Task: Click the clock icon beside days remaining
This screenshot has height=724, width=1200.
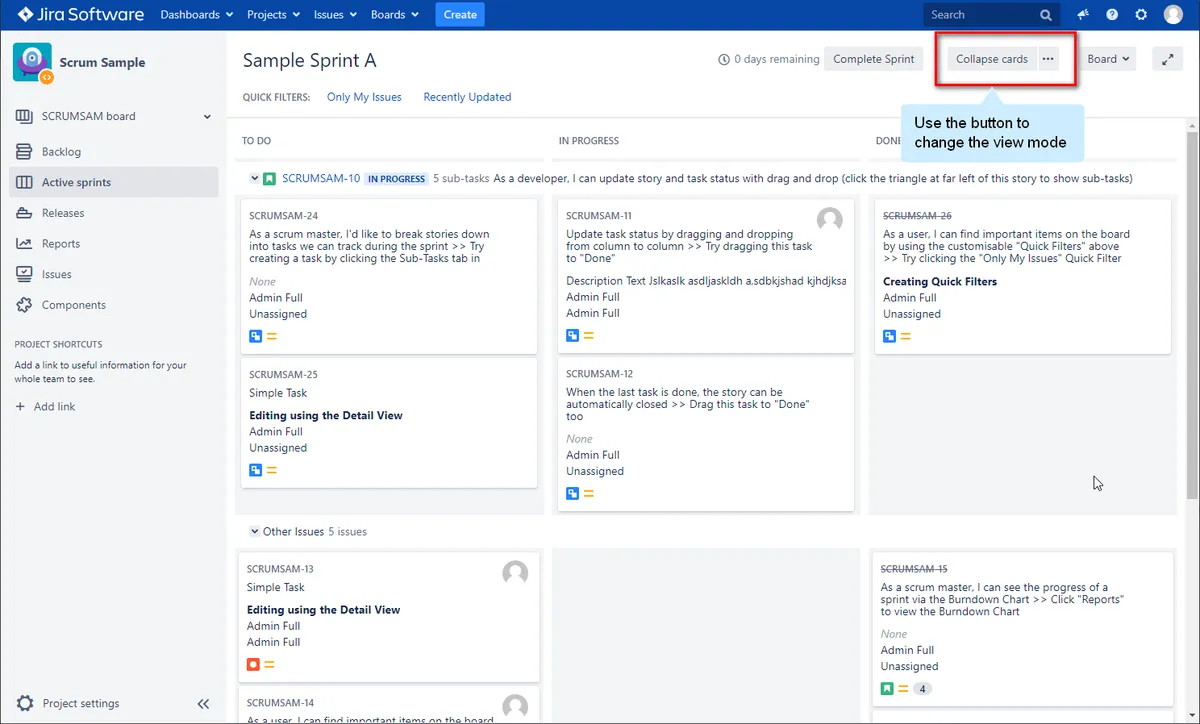Action: (x=724, y=59)
